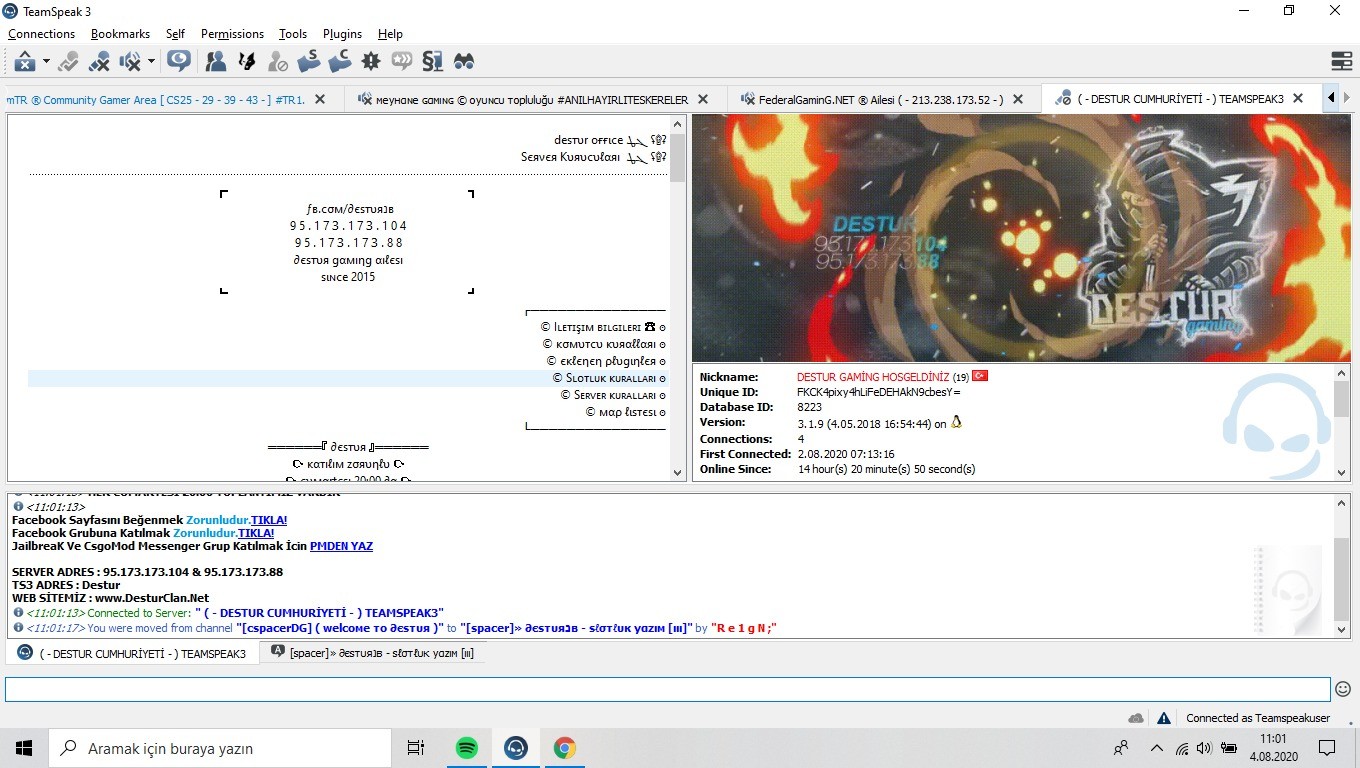Click the crossed-out speaker toolbar icon
The image size is (1360, 768).
(130, 61)
